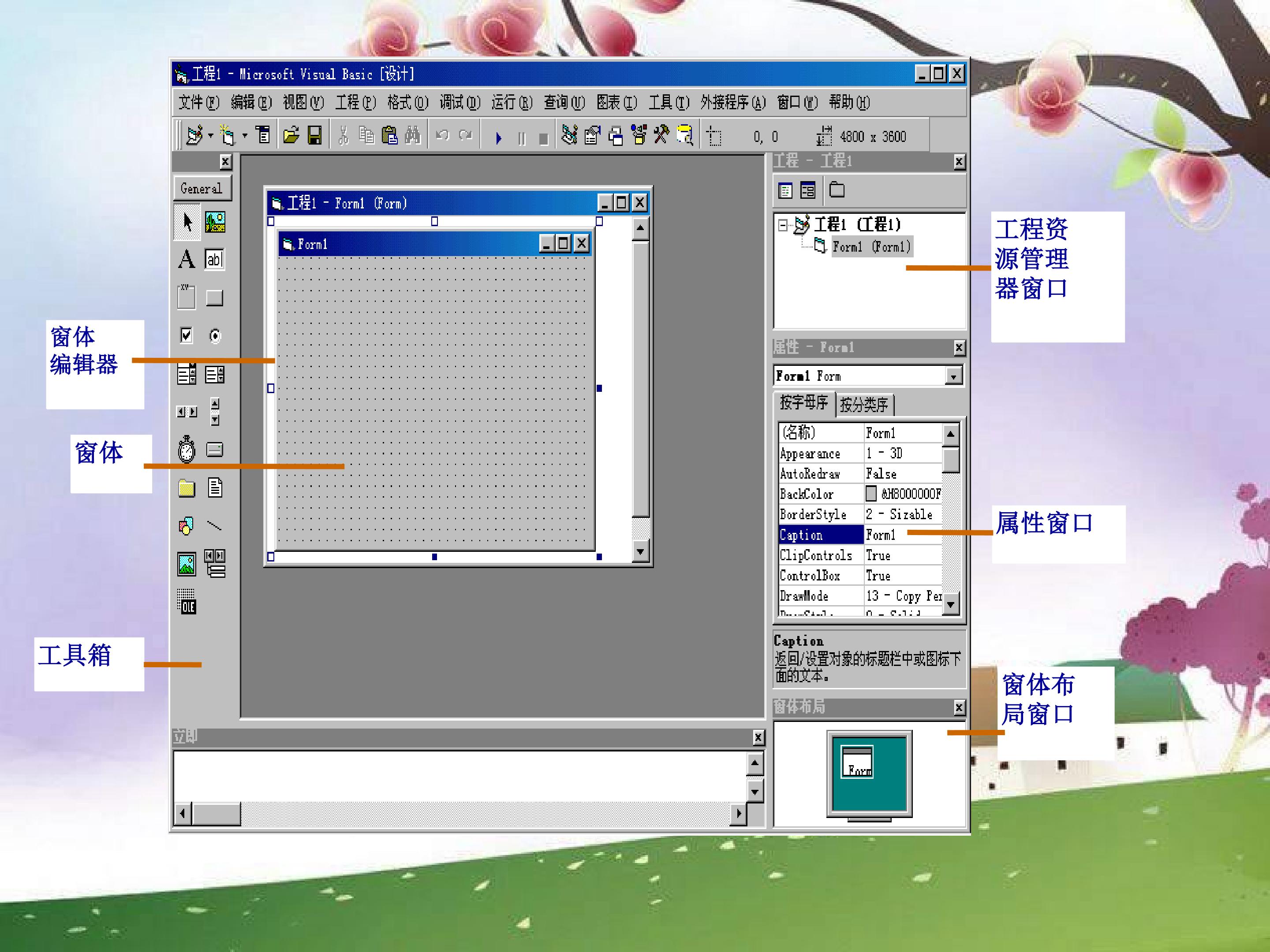Toggle Folders view in project explorer
Viewport: 1270px width, 952px height.
(x=837, y=190)
